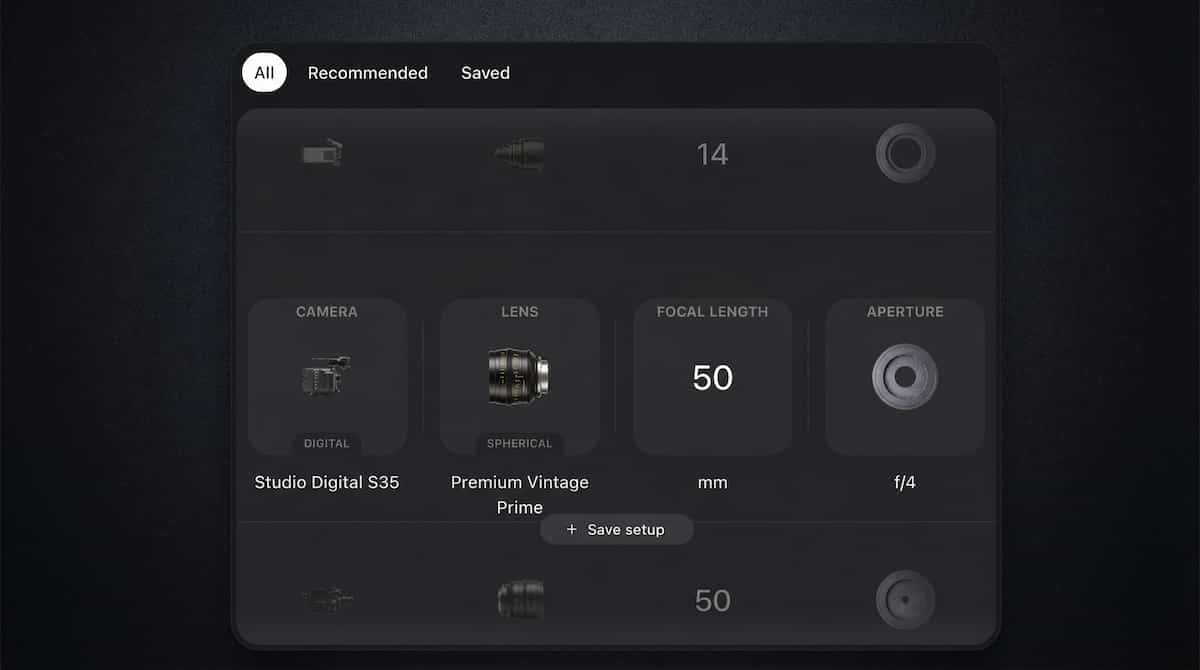This screenshot has width=1200, height=670.
Task: Choose the 14 focal length in top row
Action: (x=712, y=154)
